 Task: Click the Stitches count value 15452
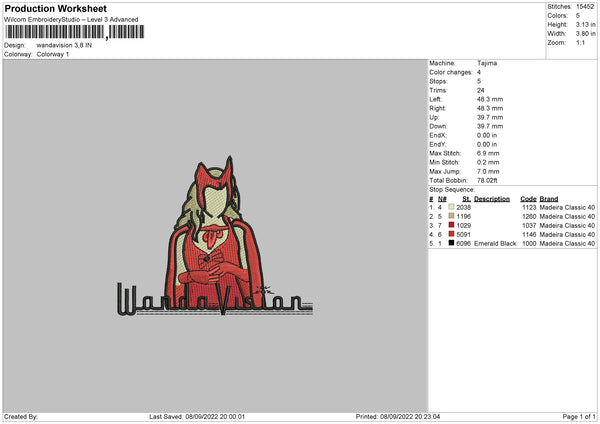click(585, 7)
